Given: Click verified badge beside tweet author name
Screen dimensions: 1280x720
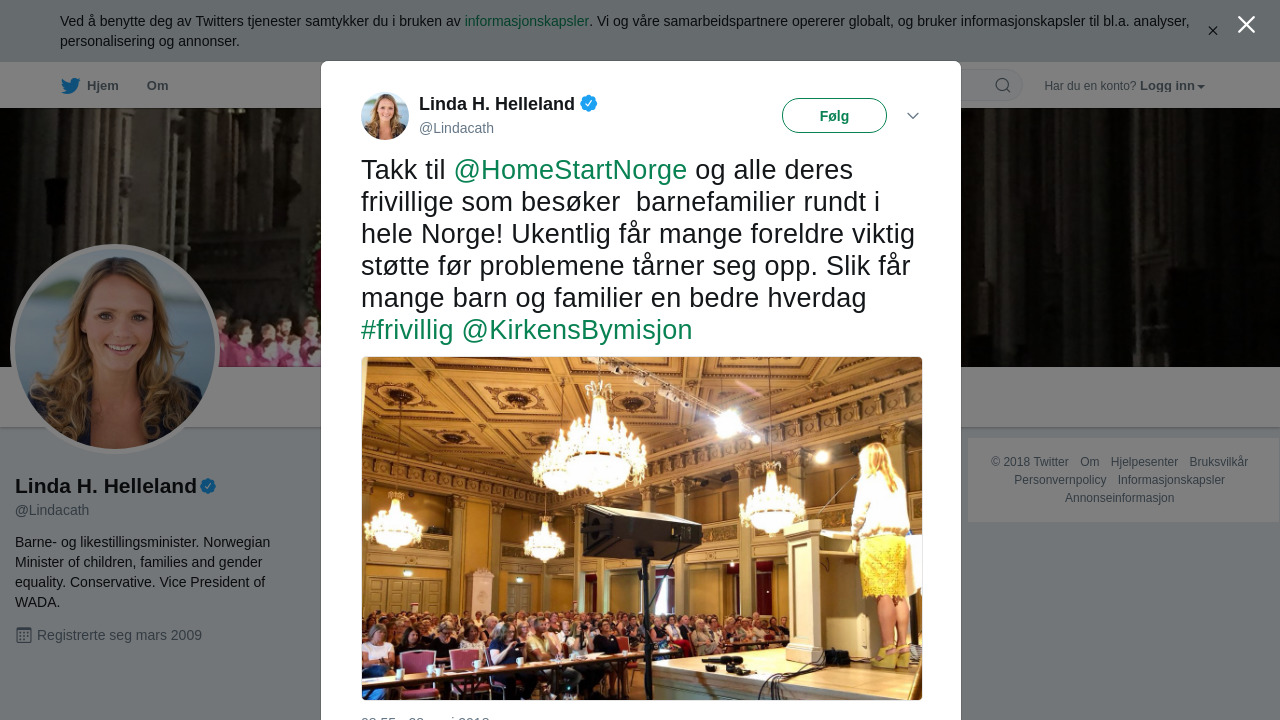Looking at the screenshot, I should [x=589, y=103].
